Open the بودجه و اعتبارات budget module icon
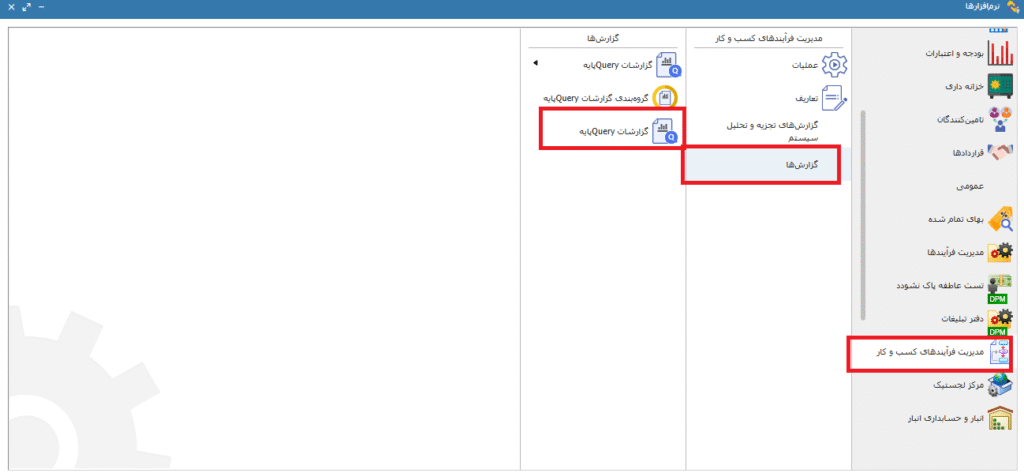This screenshot has height=473, width=1024. click(999, 51)
